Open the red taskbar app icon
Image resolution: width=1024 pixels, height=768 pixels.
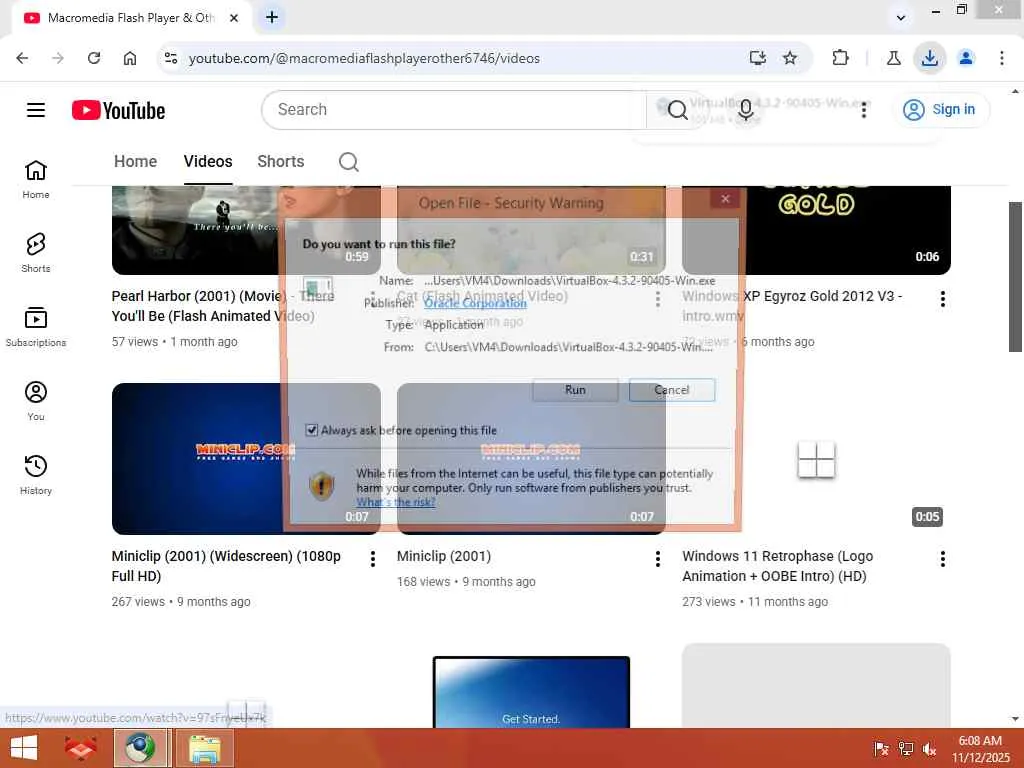pyautogui.click(x=81, y=748)
